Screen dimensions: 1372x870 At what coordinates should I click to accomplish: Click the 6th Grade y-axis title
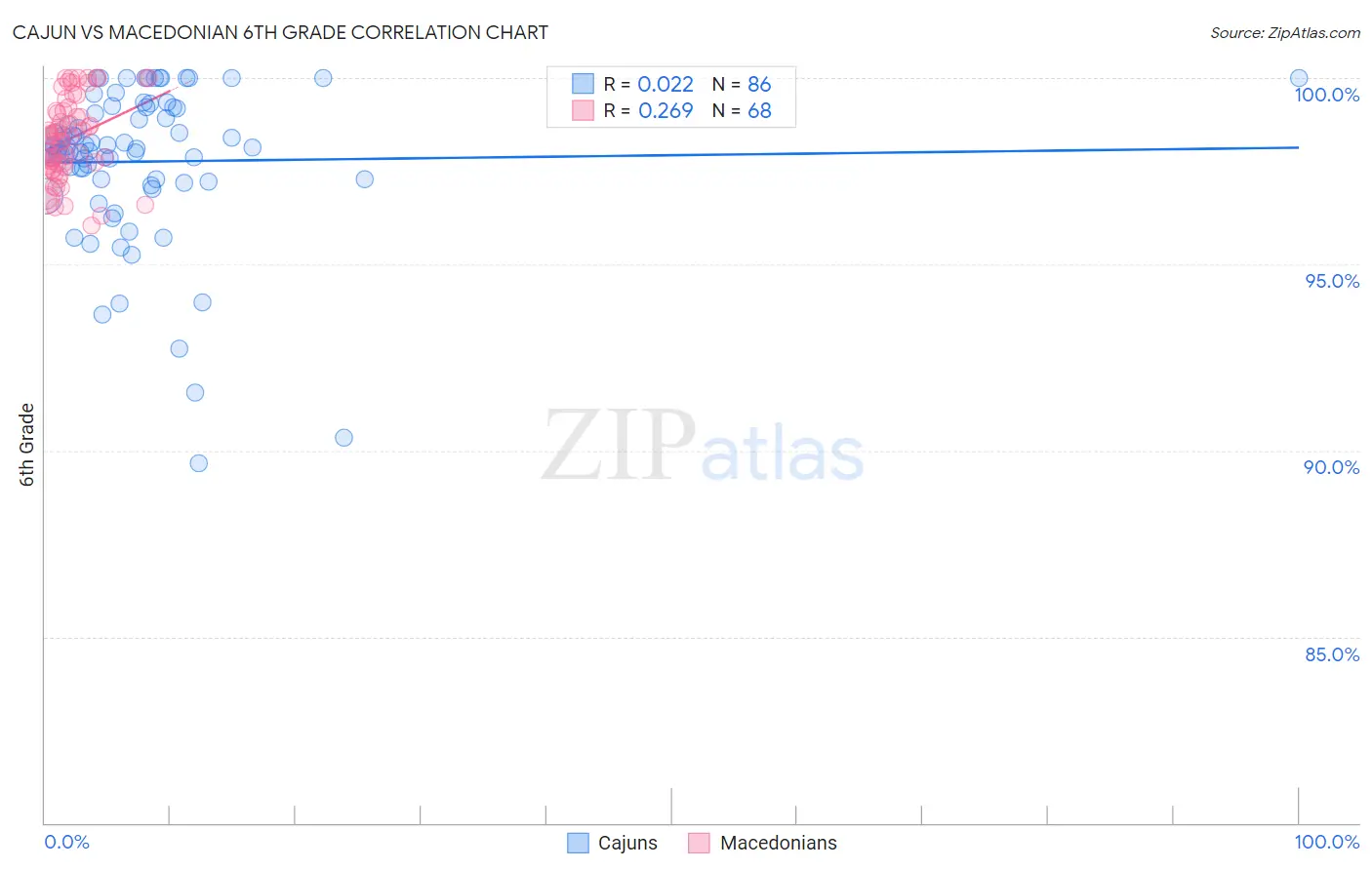pos(27,445)
